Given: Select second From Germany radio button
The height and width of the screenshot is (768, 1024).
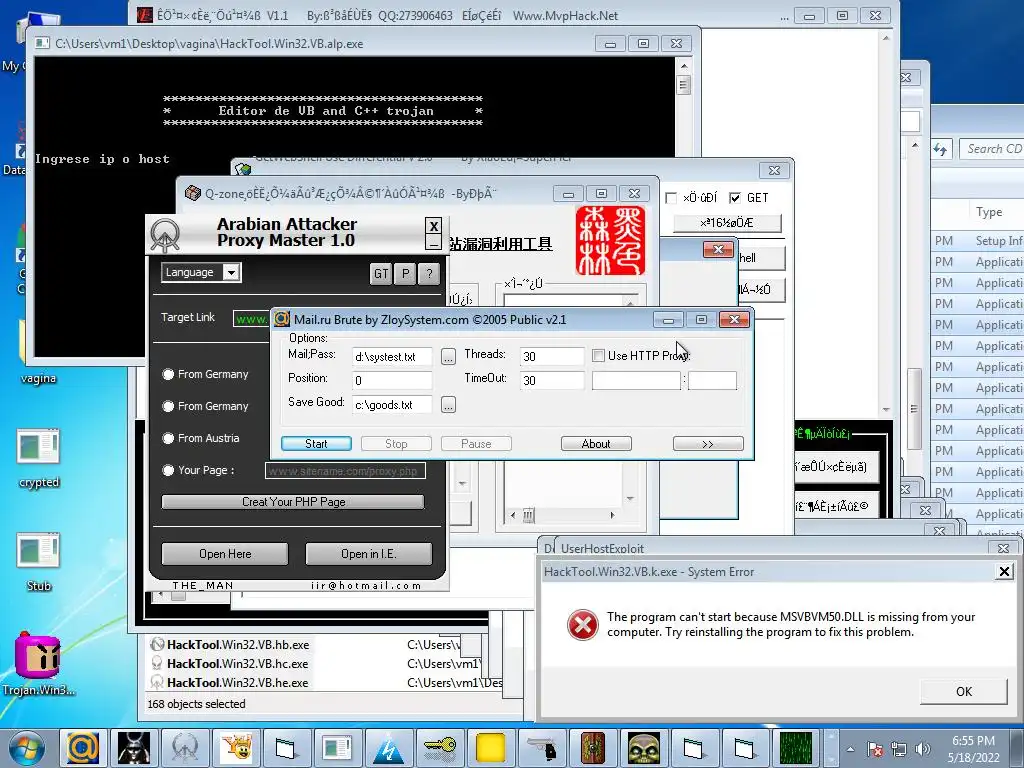Looking at the screenshot, I should 168,406.
